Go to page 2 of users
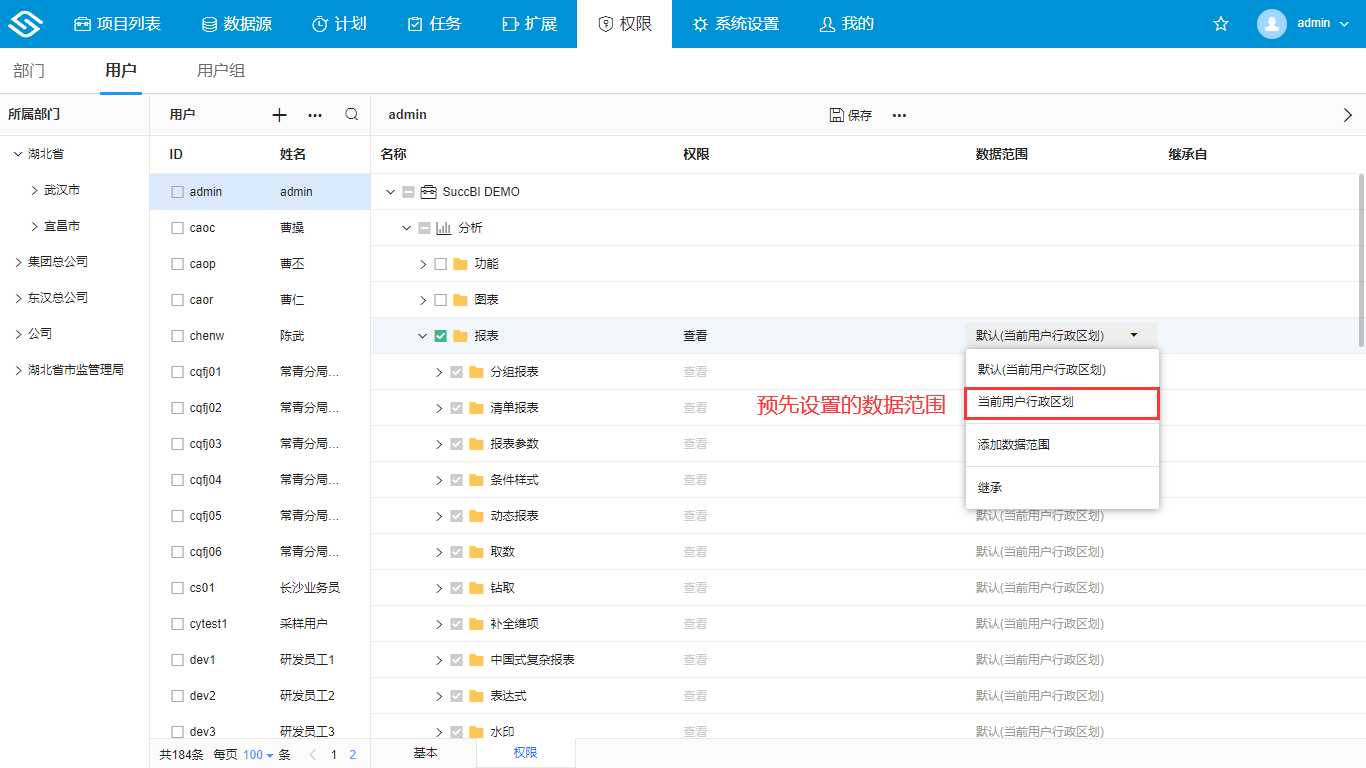The image size is (1366, 768). tap(352, 755)
